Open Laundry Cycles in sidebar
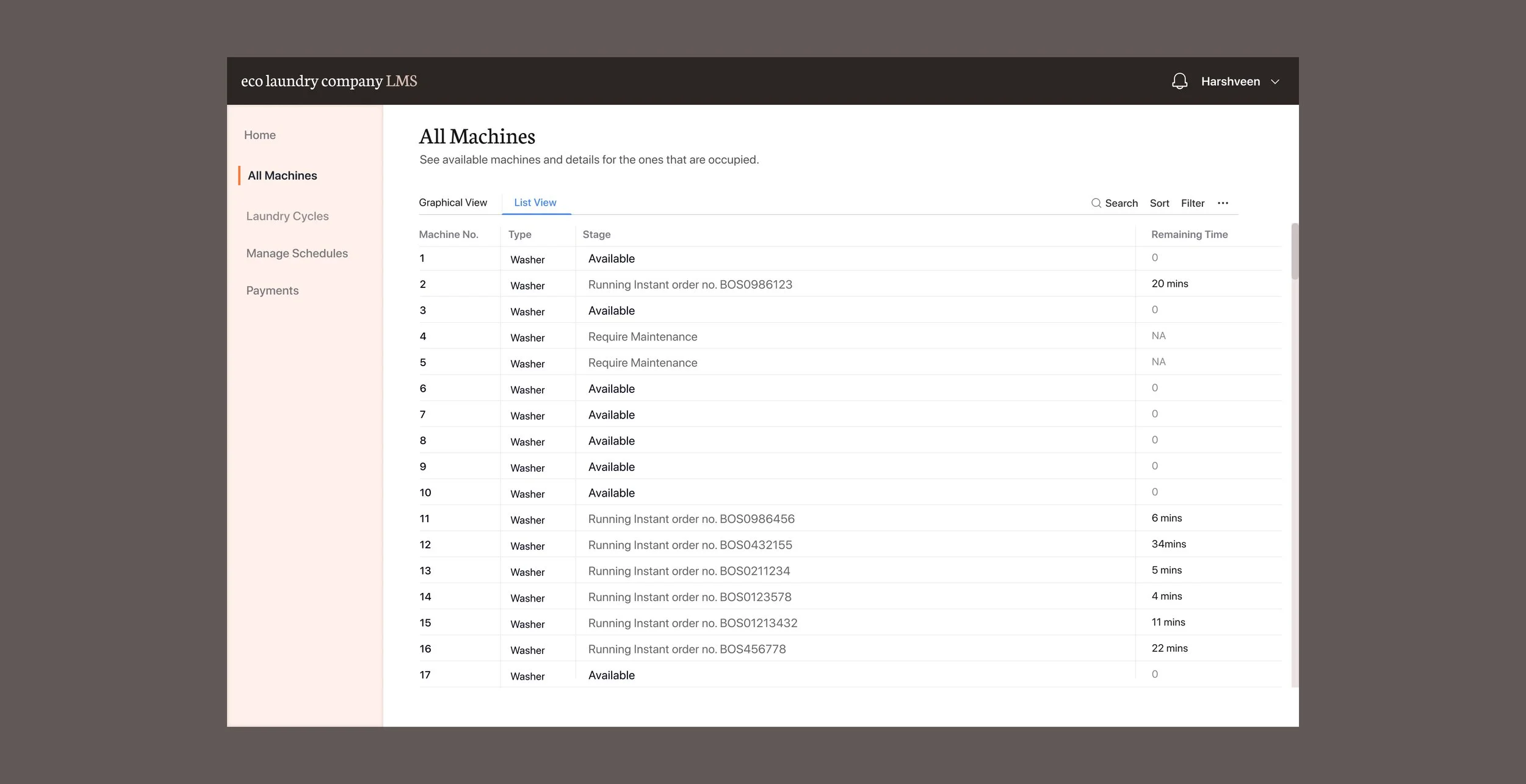The image size is (1526, 784). (x=287, y=216)
